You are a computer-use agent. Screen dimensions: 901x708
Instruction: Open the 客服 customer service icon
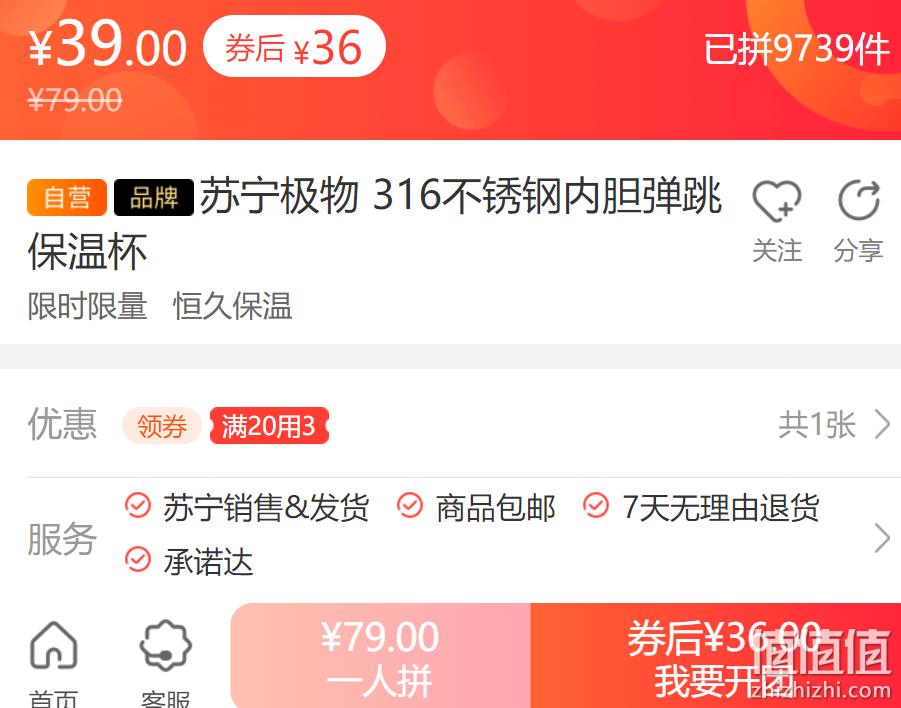[x=165, y=645]
